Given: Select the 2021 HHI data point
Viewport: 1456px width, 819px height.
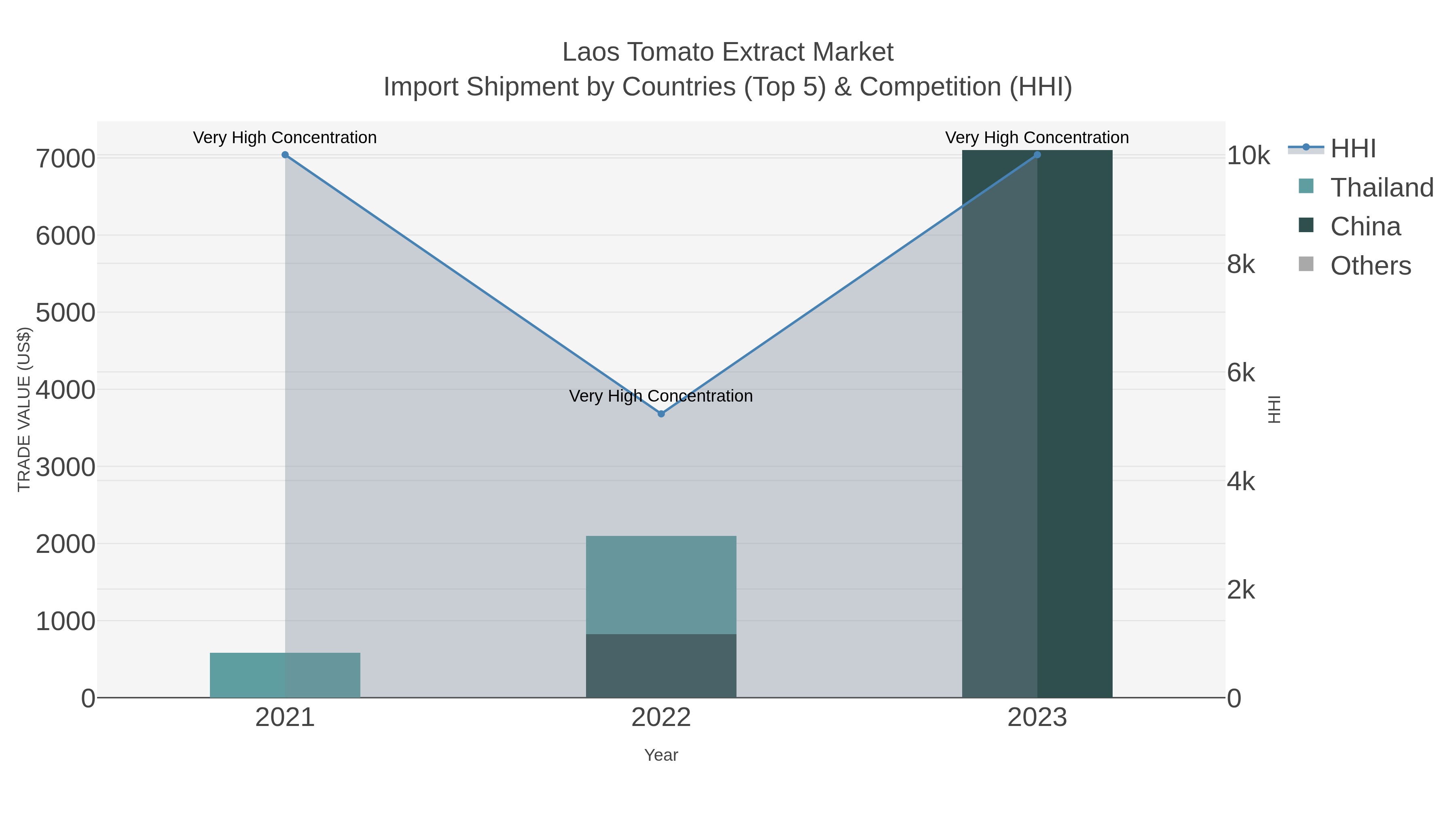Looking at the screenshot, I should [285, 155].
